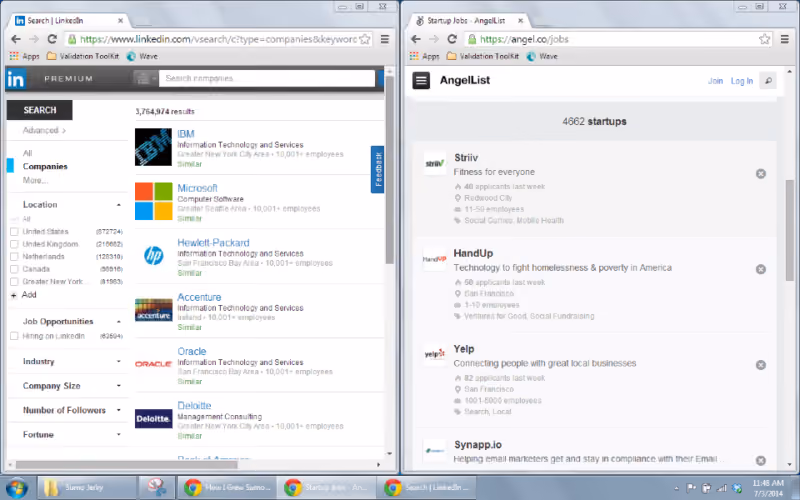Reload the AngelList jobs page
Image resolution: width=800 pixels, height=500 pixels.
[452, 39]
